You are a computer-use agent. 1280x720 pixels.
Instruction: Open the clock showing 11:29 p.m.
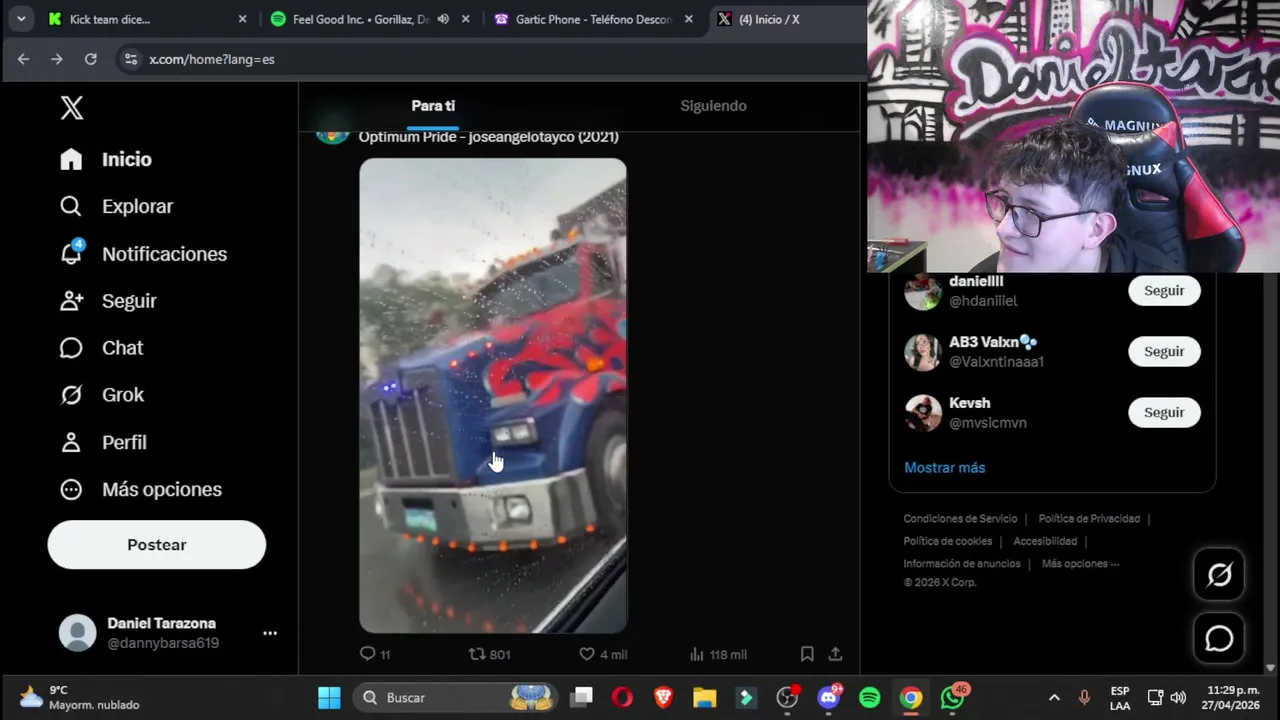coord(1233,697)
